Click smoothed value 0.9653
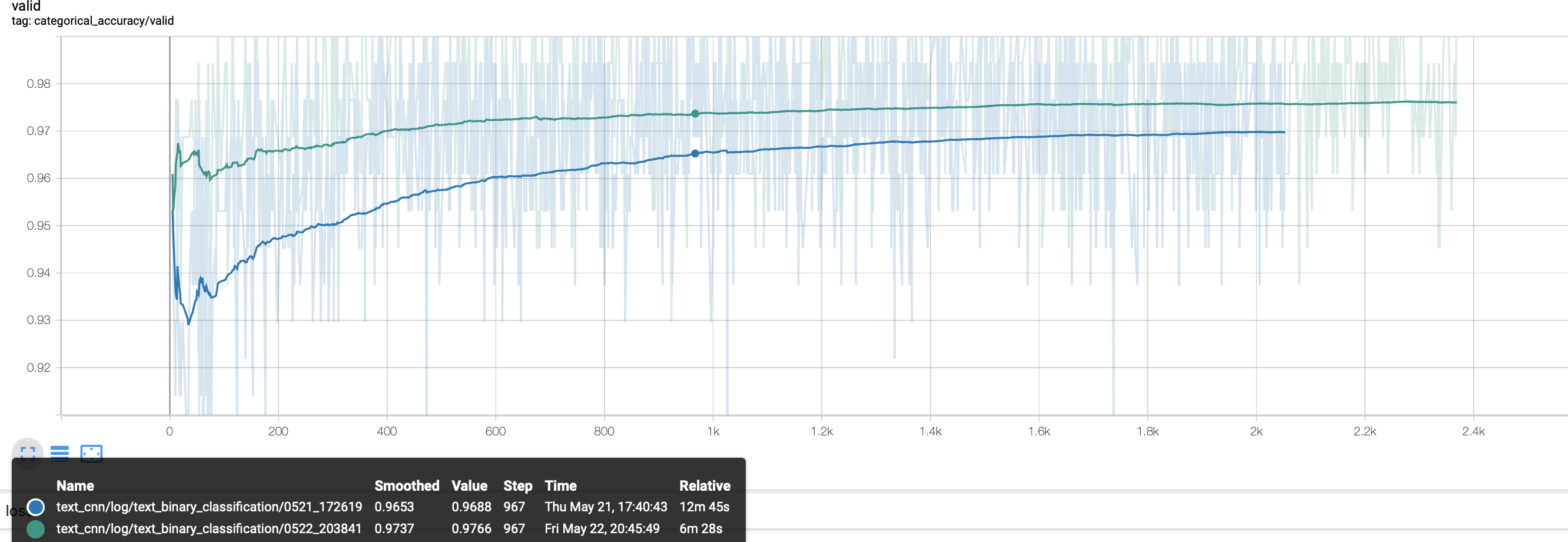1568x542 pixels. pos(394,507)
